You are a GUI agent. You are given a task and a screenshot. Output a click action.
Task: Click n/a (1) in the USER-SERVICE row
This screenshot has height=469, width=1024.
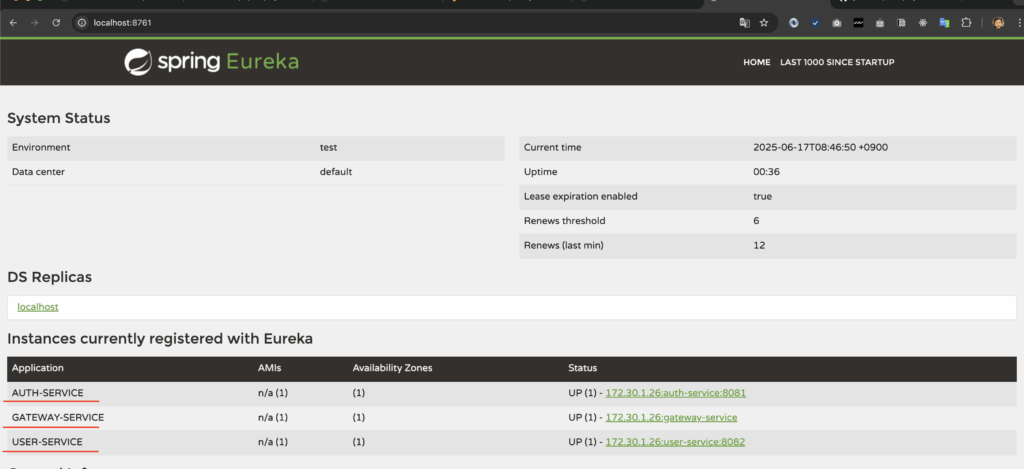pyautogui.click(x=272, y=442)
